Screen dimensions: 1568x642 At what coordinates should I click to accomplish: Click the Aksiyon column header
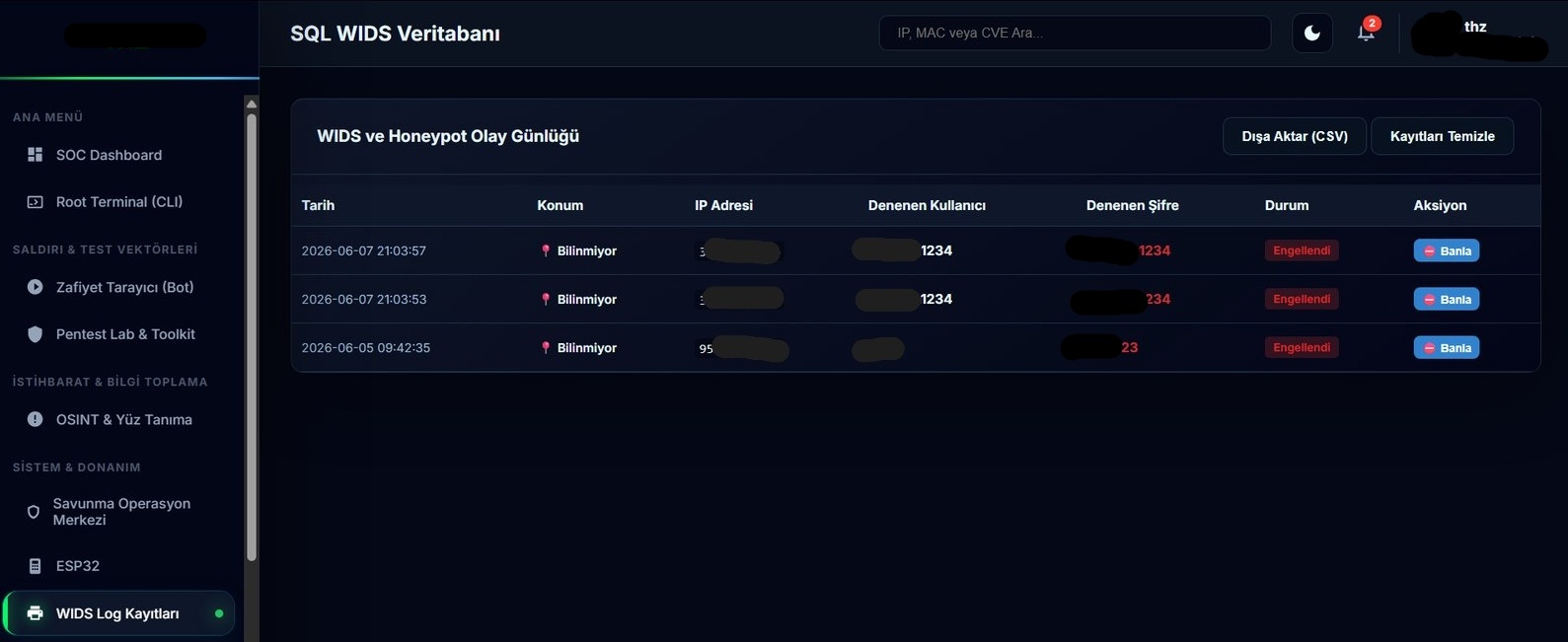[1440, 205]
